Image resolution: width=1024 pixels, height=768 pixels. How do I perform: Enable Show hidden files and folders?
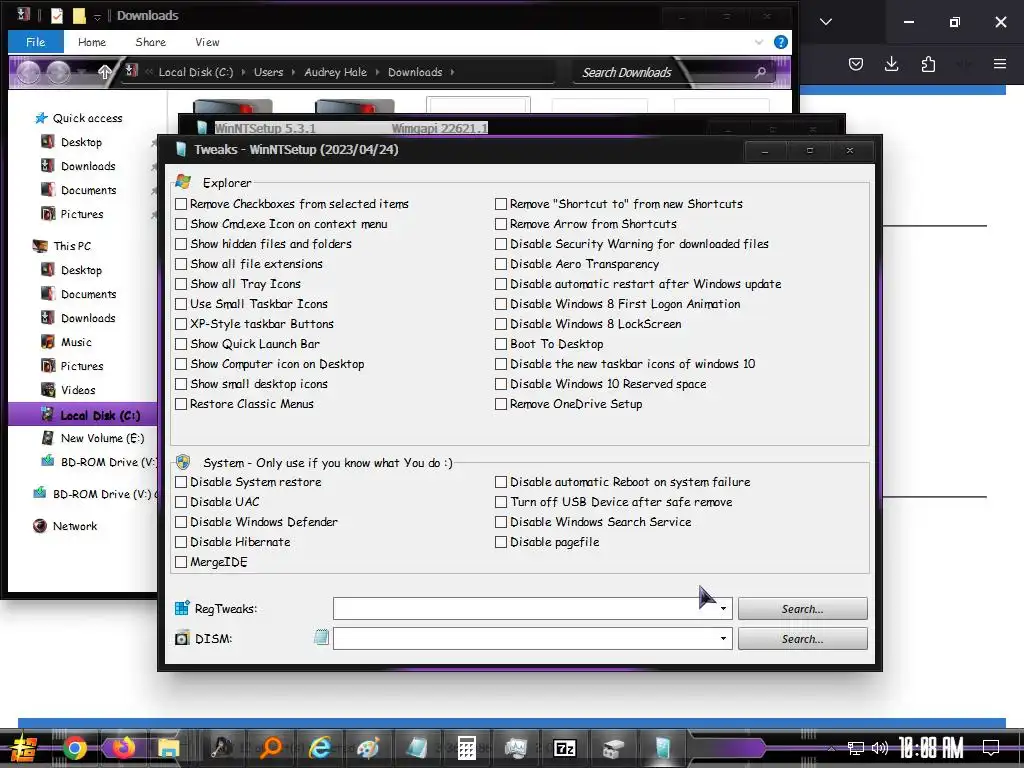tap(181, 244)
